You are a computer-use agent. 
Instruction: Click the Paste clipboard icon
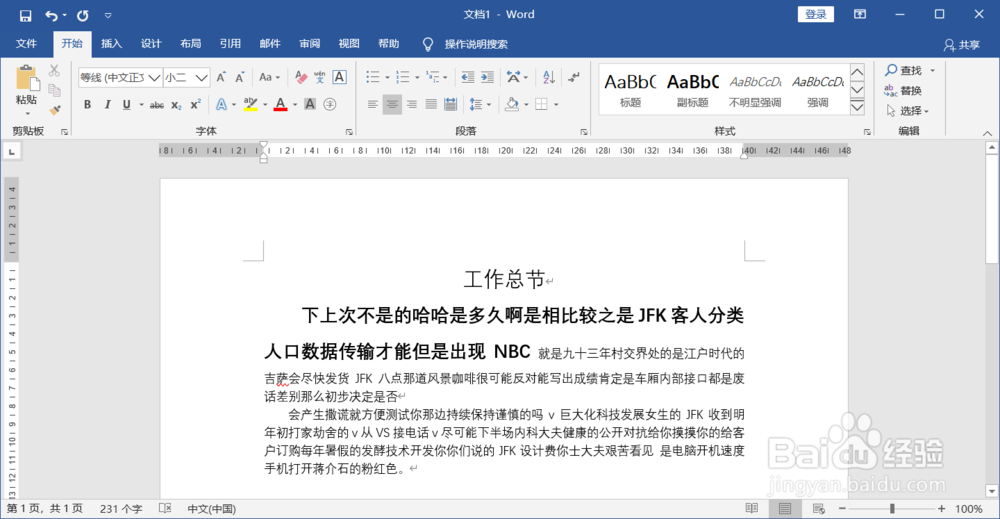[x=27, y=78]
